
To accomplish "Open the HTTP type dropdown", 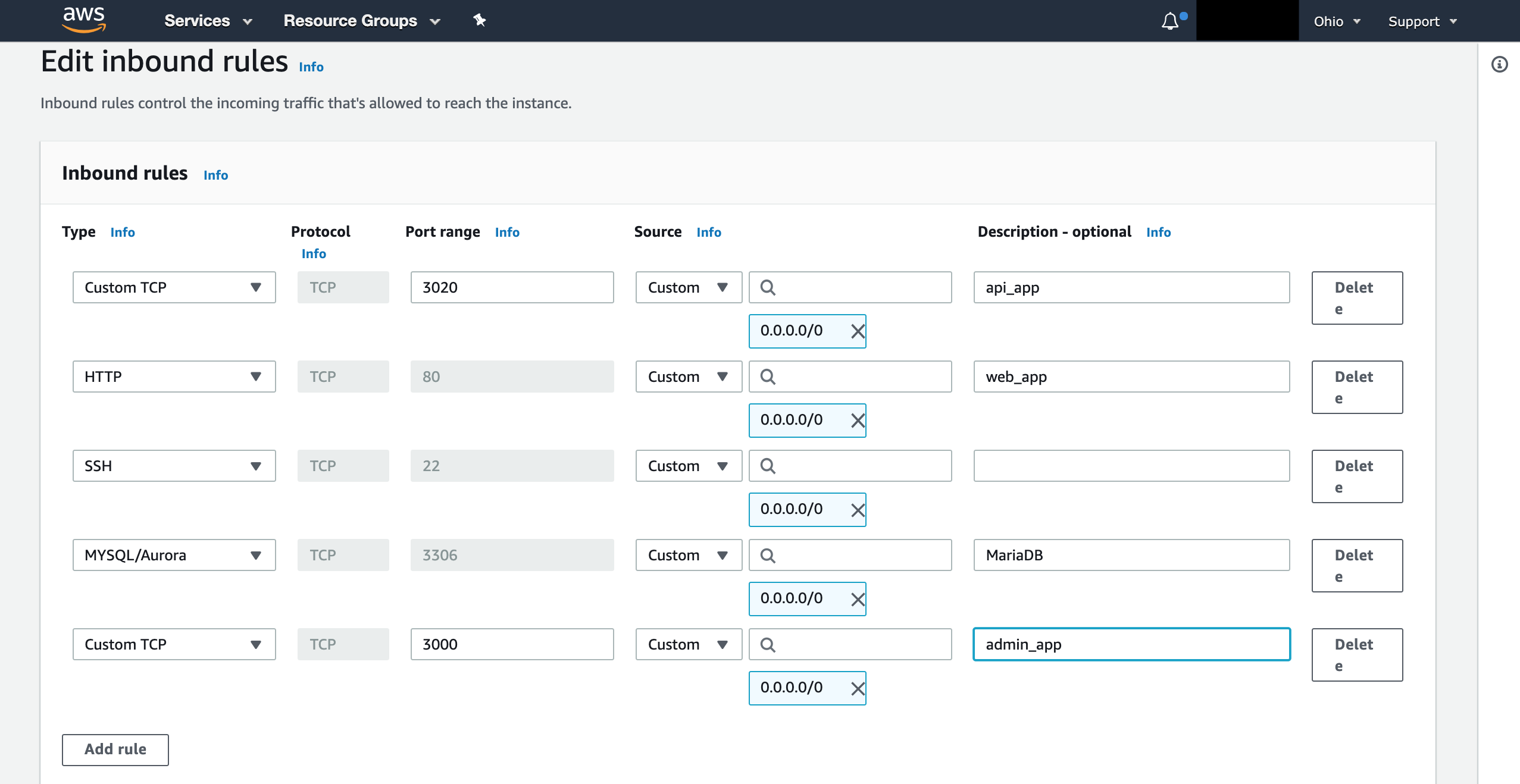I will pos(174,377).
